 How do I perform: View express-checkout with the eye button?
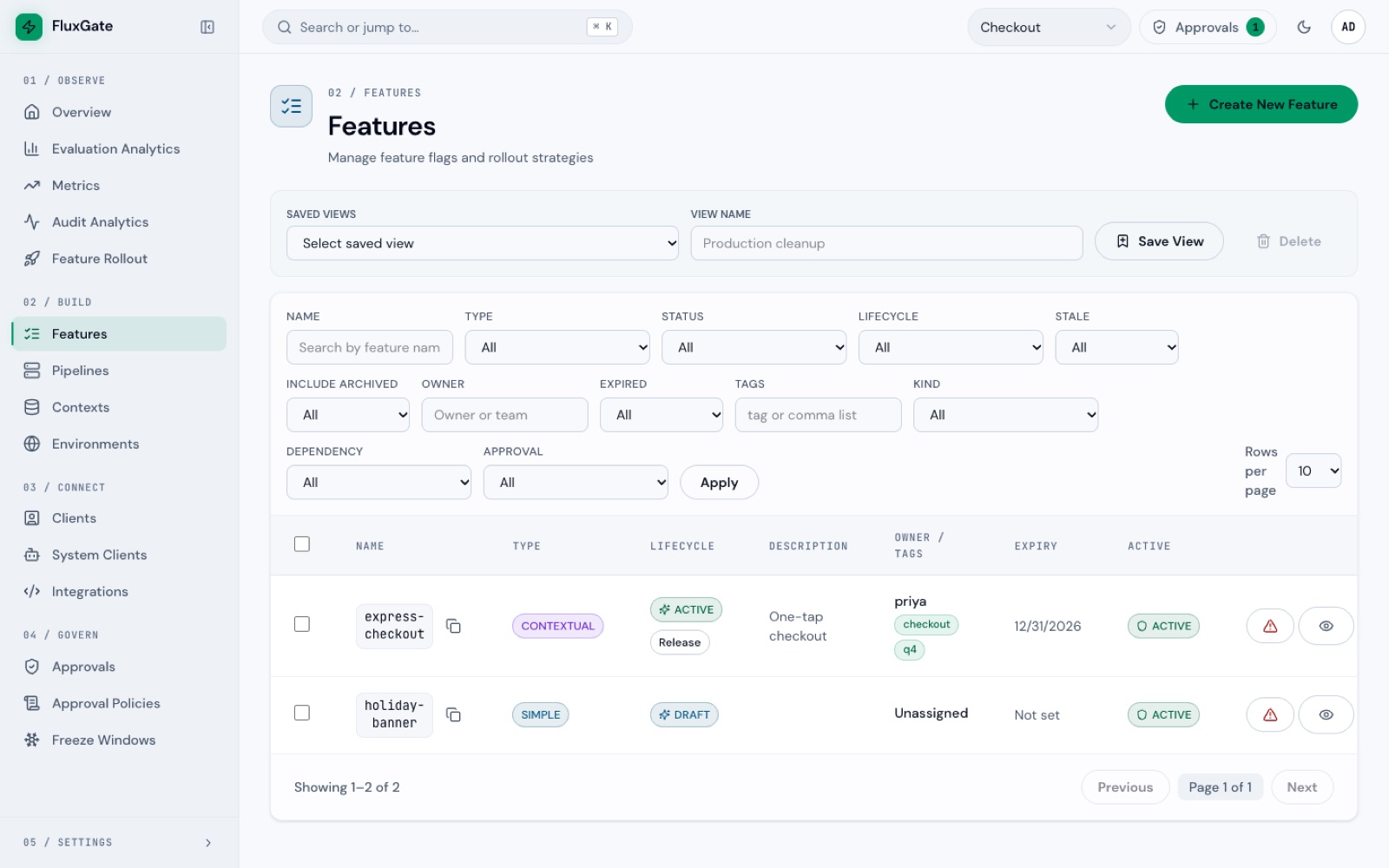(x=1326, y=626)
